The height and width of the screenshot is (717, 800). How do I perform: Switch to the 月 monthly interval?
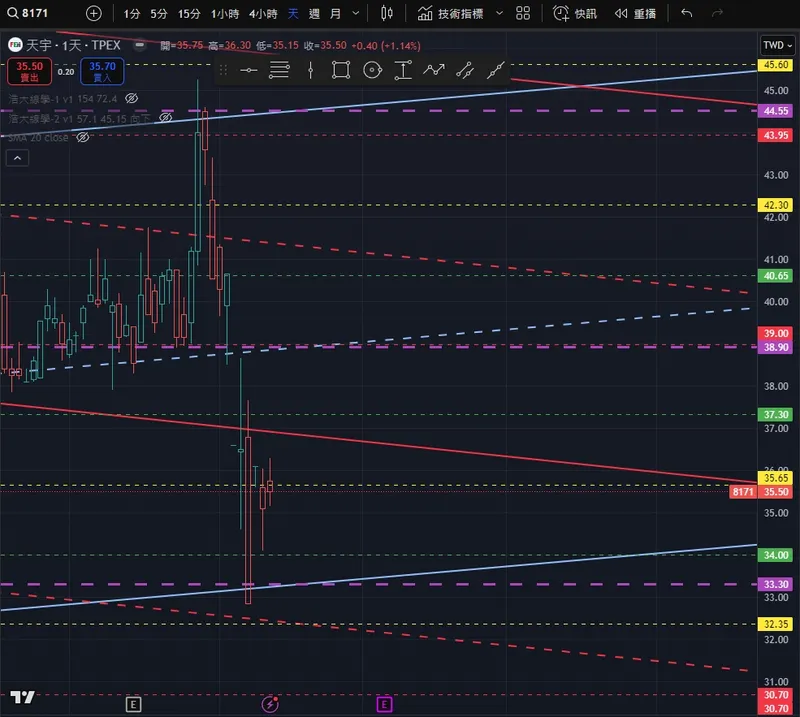pos(335,14)
